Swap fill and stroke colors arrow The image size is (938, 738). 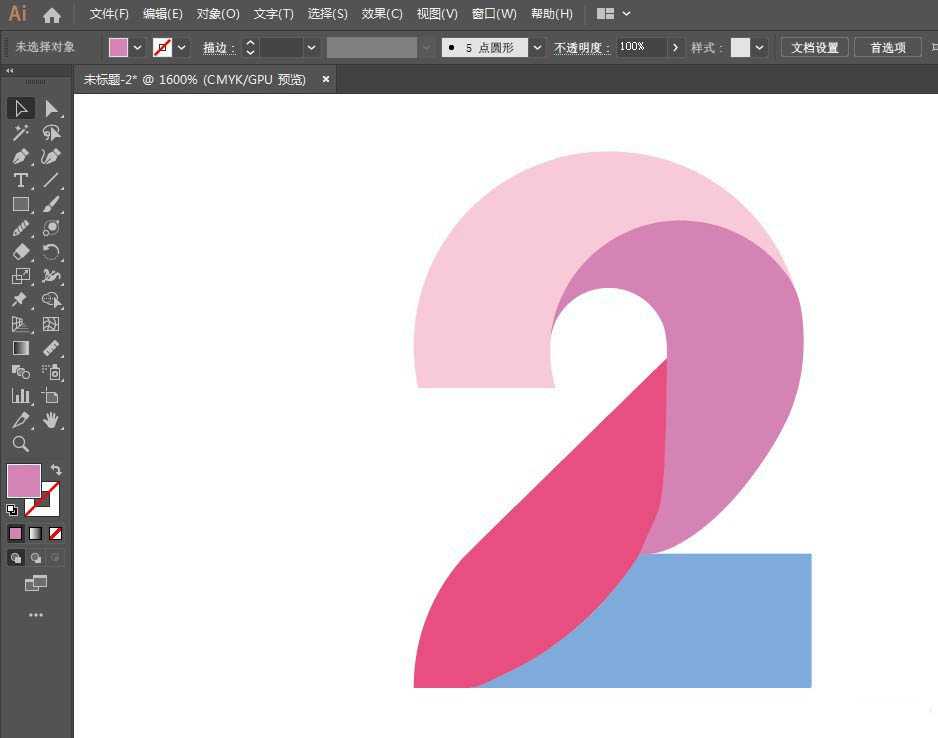pyautogui.click(x=56, y=470)
